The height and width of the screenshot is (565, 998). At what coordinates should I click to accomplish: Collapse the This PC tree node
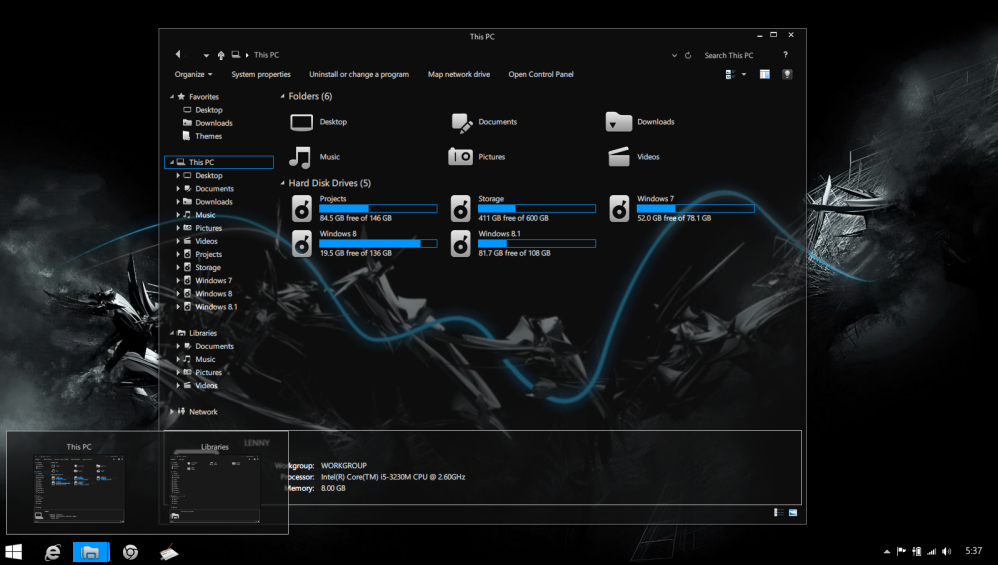[x=172, y=162]
